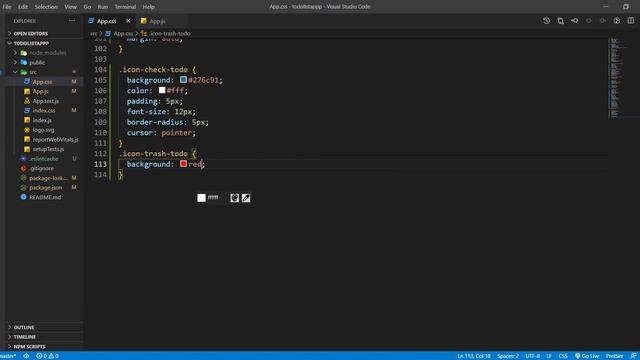The height and width of the screenshot is (360, 640).
Task: Click the LF end-of-line indicator
Action: pyautogui.click(x=549, y=356)
